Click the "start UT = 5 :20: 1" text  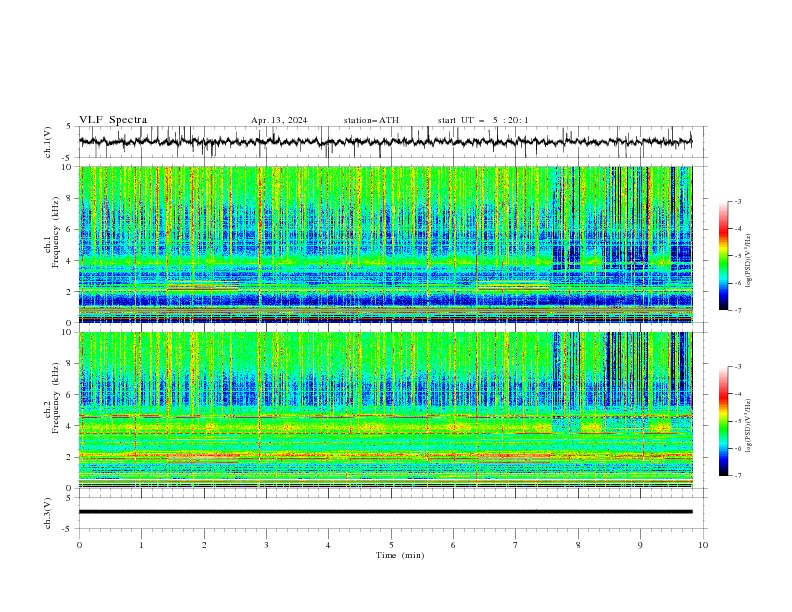(x=483, y=120)
